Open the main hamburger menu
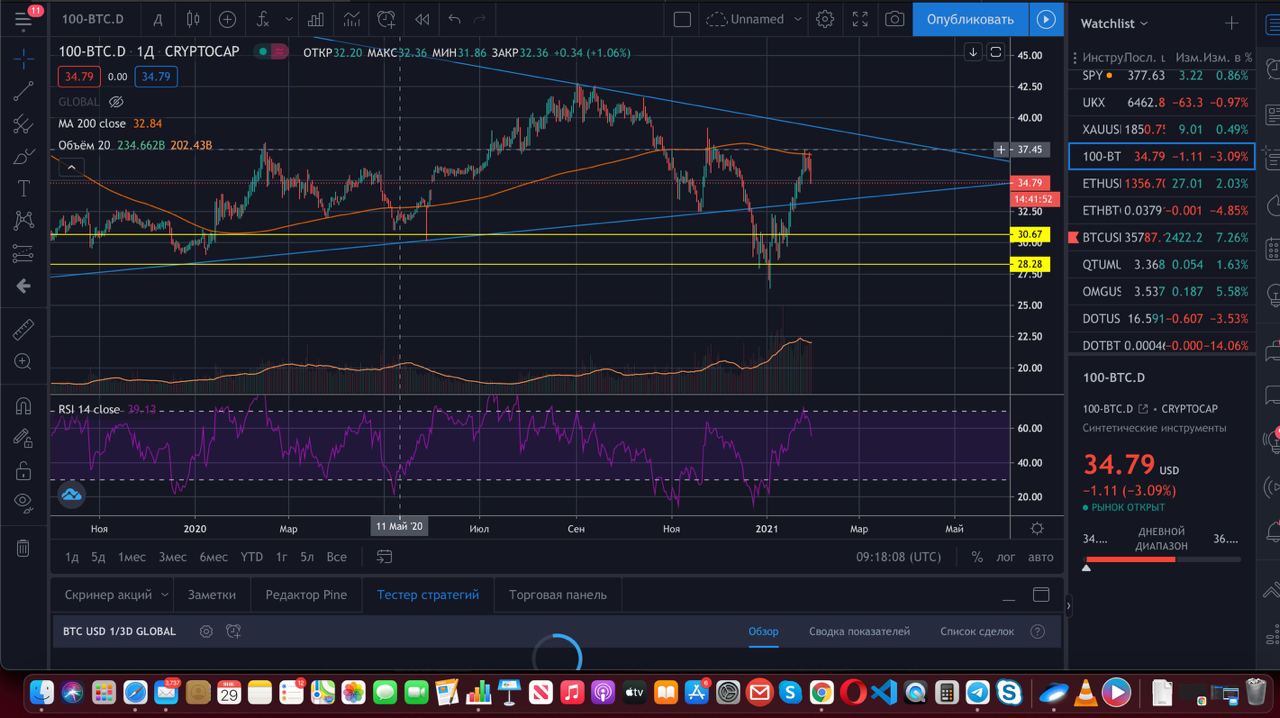The height and width of the screenshot is (718, 1280). click(23, 19)
